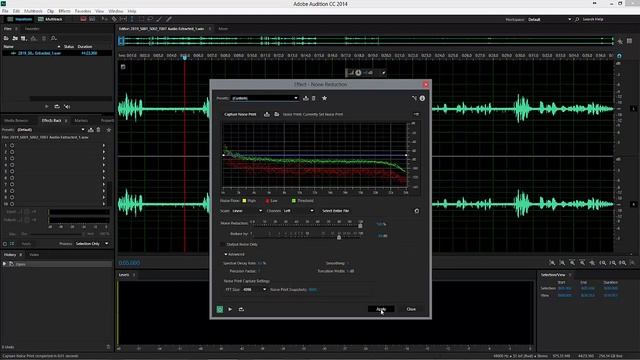Open the Effects menu
The width and height of the screenshot is (640, 360).
(64, 11)
